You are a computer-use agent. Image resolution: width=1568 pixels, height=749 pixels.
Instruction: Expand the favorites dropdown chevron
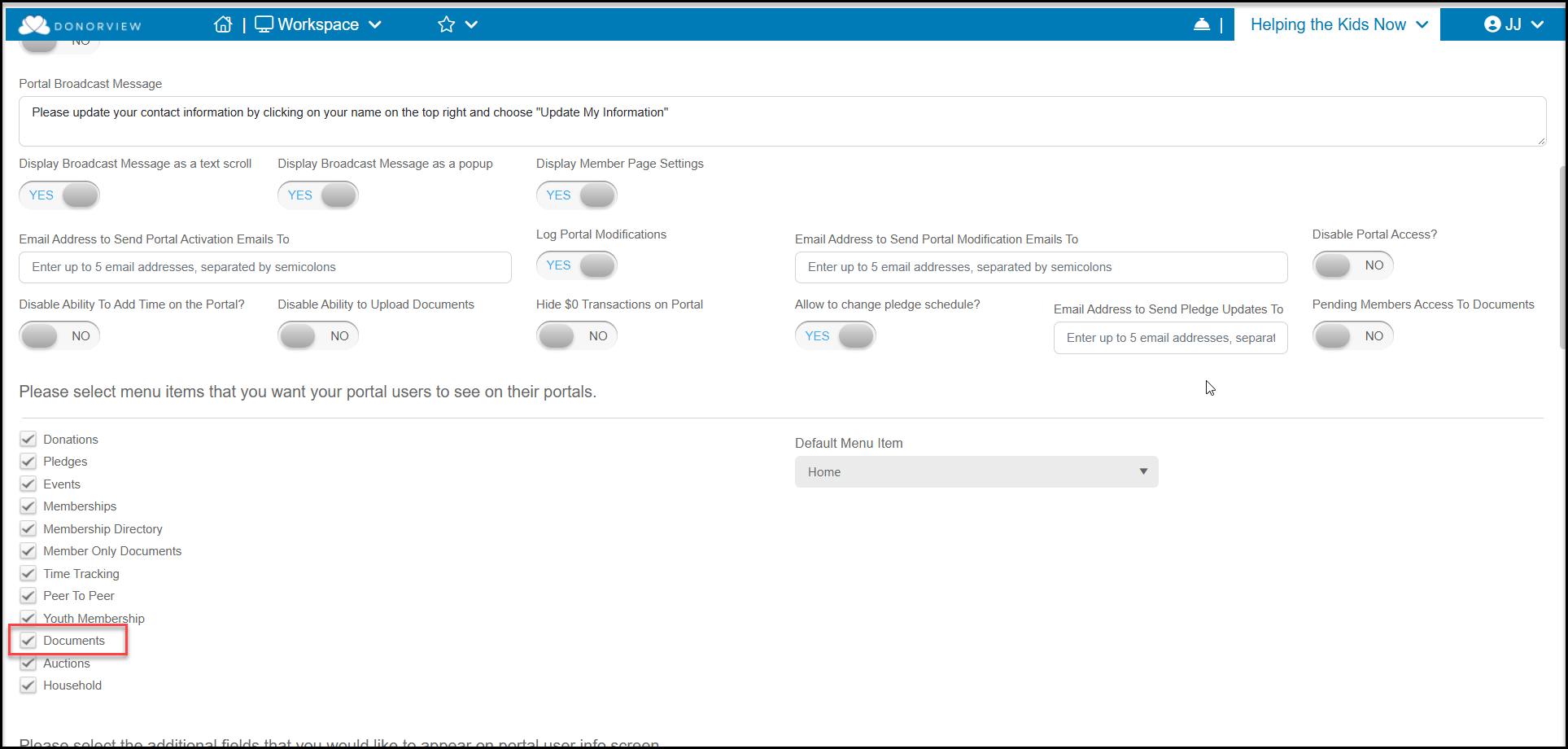click(x=471, y=24)
